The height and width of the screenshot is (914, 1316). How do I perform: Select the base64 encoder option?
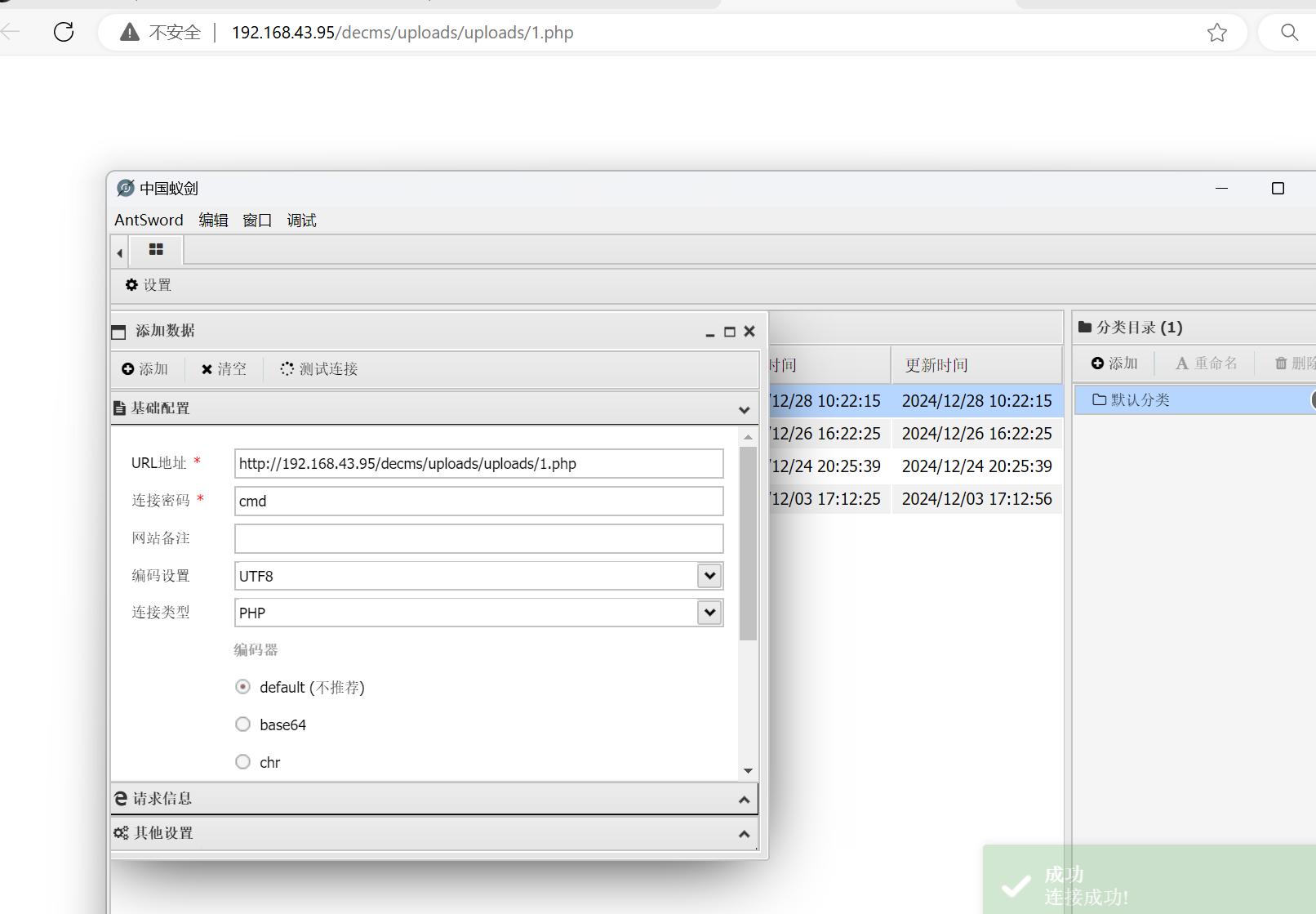(242, 725)
